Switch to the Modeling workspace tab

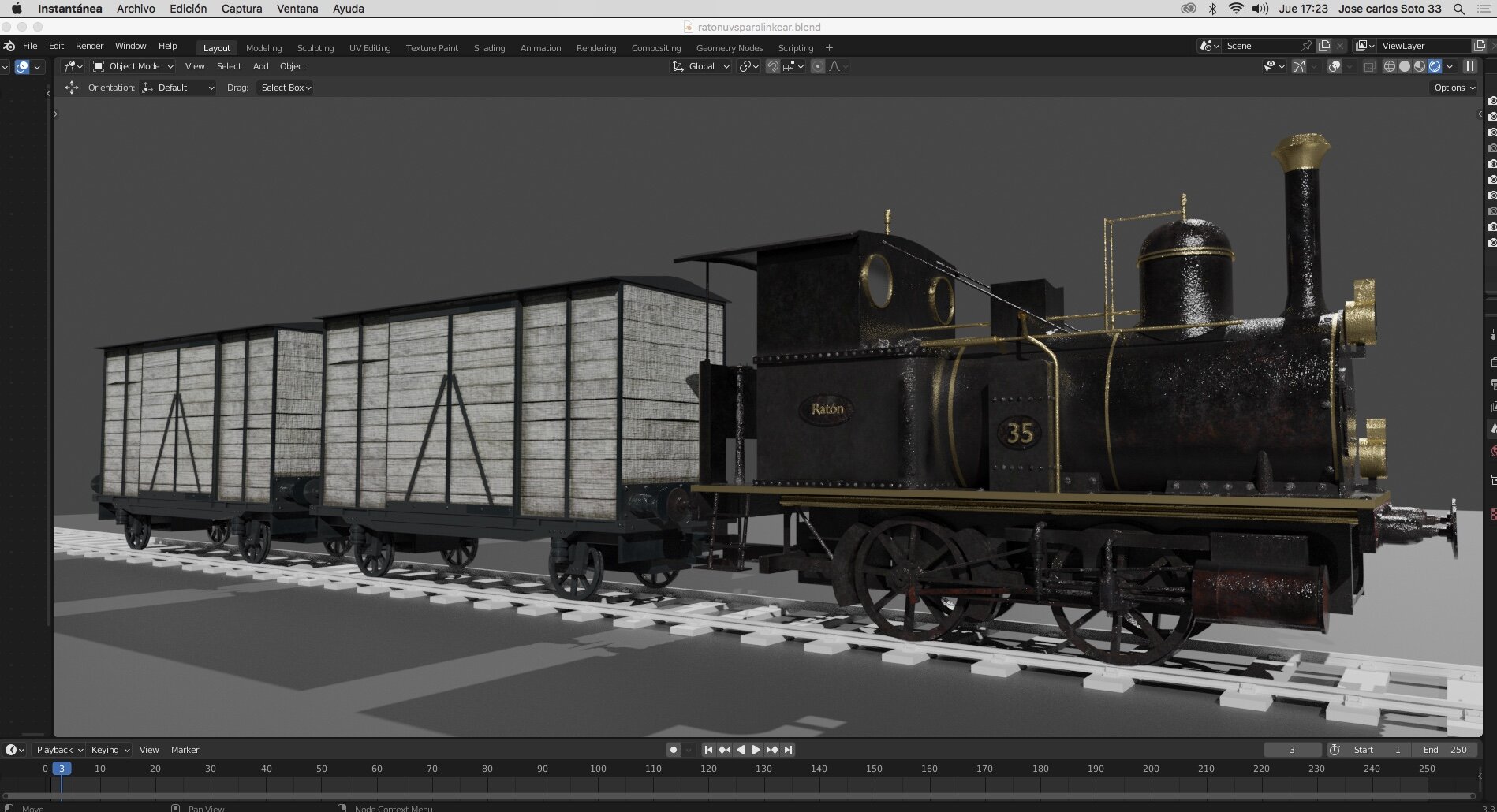point(263,48)
